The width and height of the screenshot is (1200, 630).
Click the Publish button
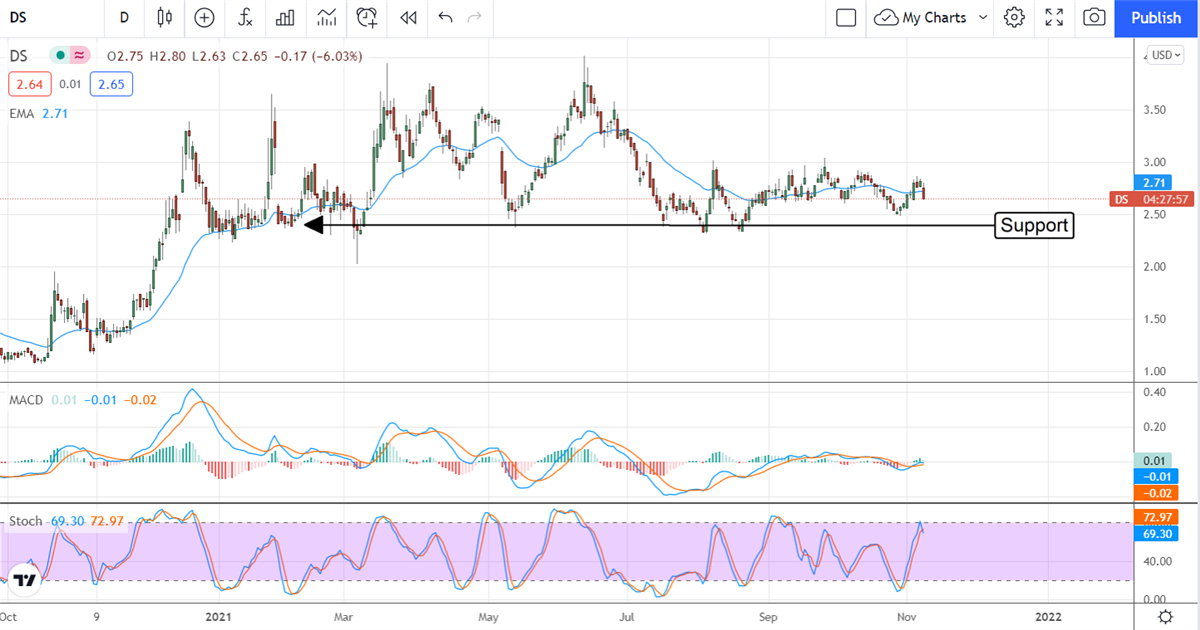click(x=1156, y=18)
